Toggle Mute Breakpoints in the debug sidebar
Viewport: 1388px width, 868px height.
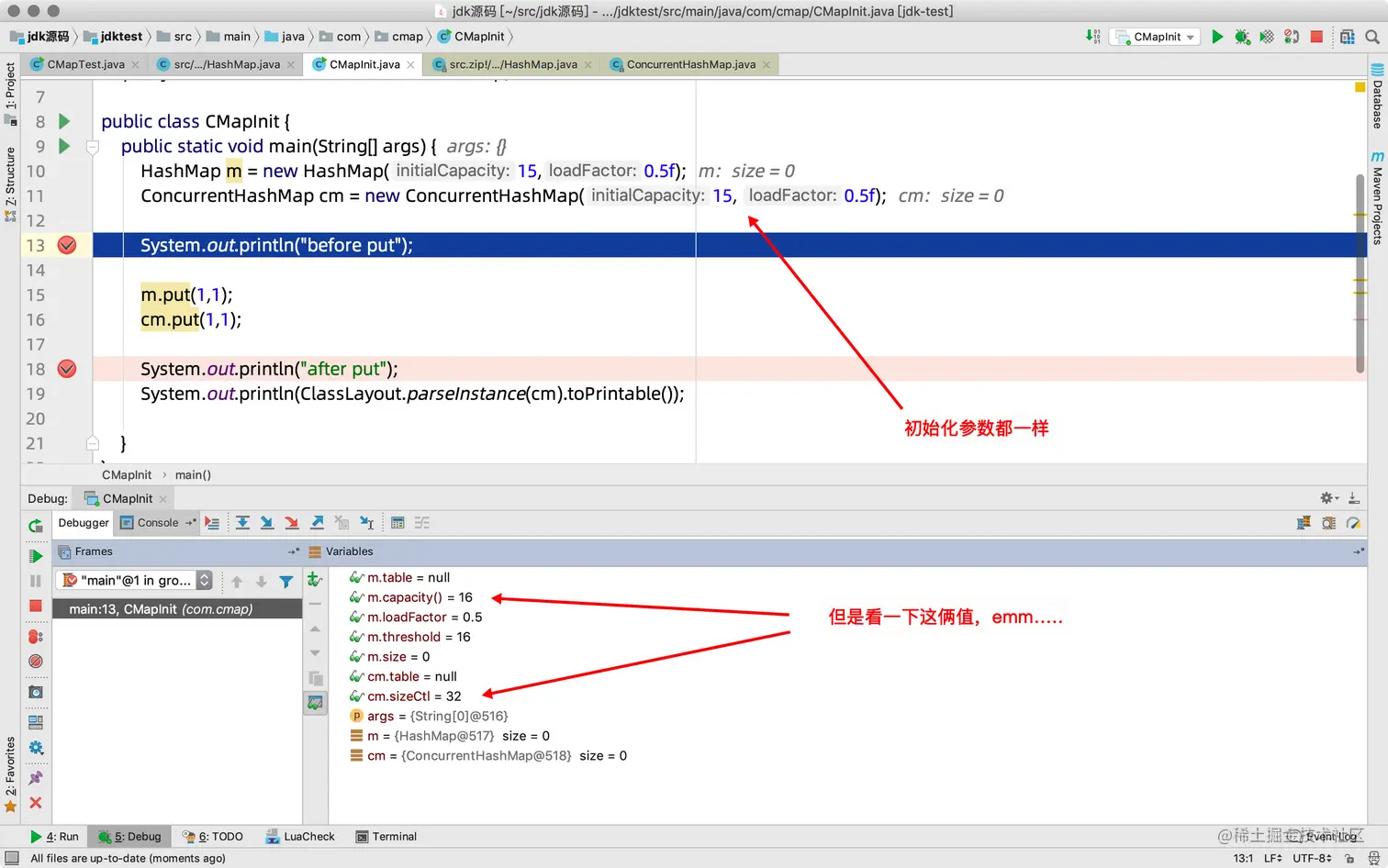tap(36, 661)
